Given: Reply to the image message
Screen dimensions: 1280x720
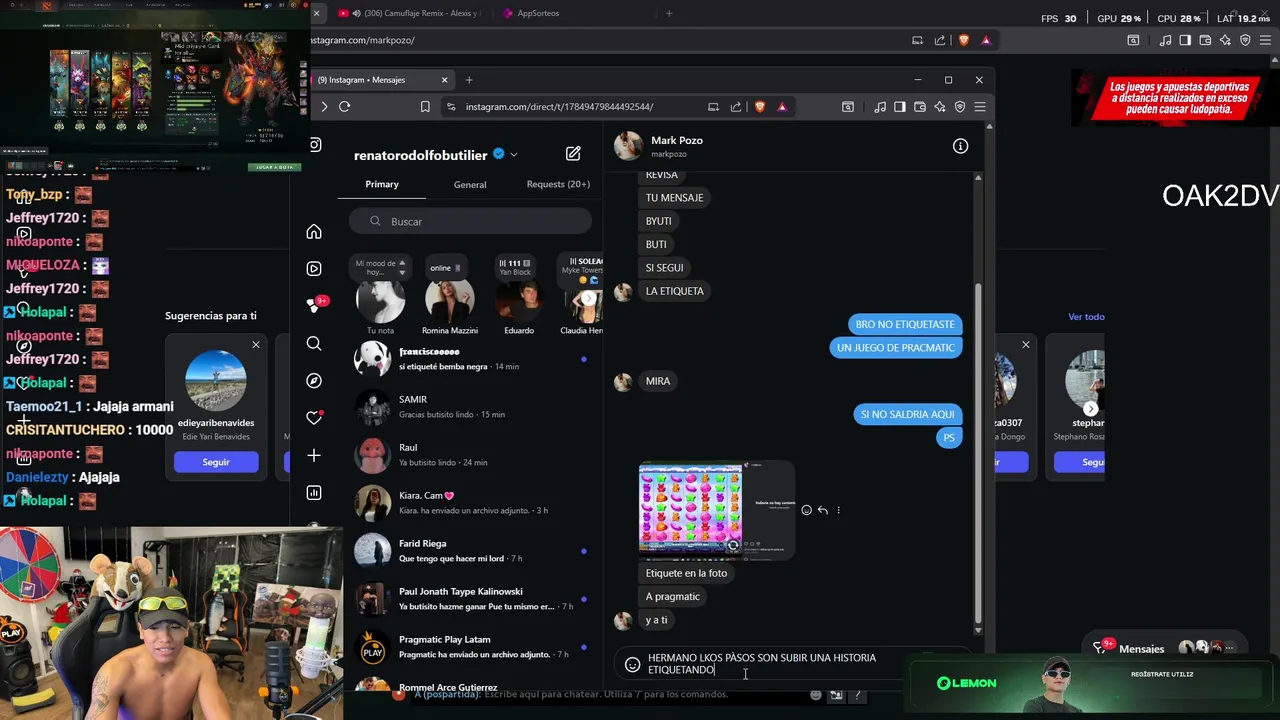Looking at the screenshot, I should click(x=822, y=510).
